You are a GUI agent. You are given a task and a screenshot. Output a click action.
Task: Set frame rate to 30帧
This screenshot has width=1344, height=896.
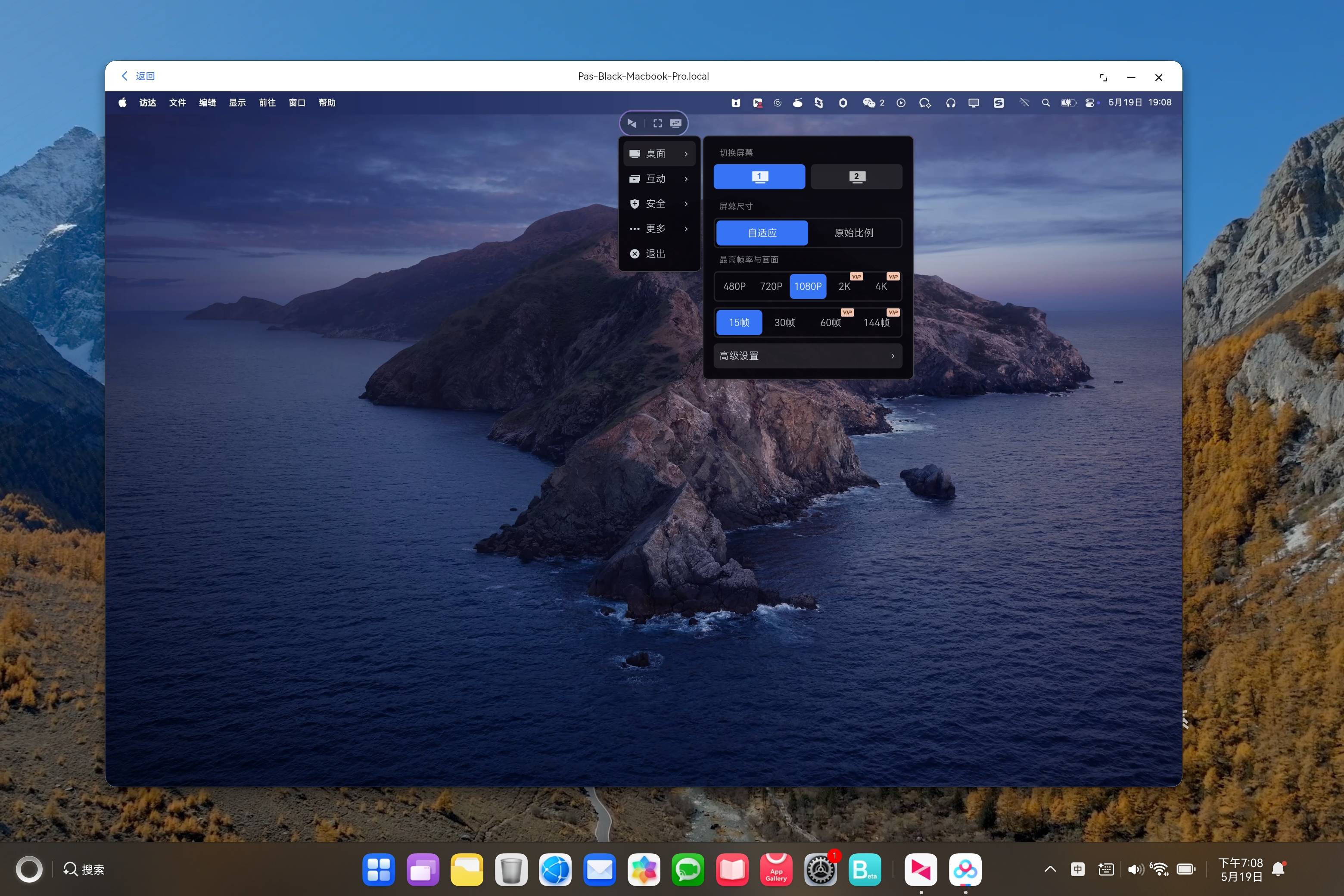pyautogui.click(x=784, y=323)
